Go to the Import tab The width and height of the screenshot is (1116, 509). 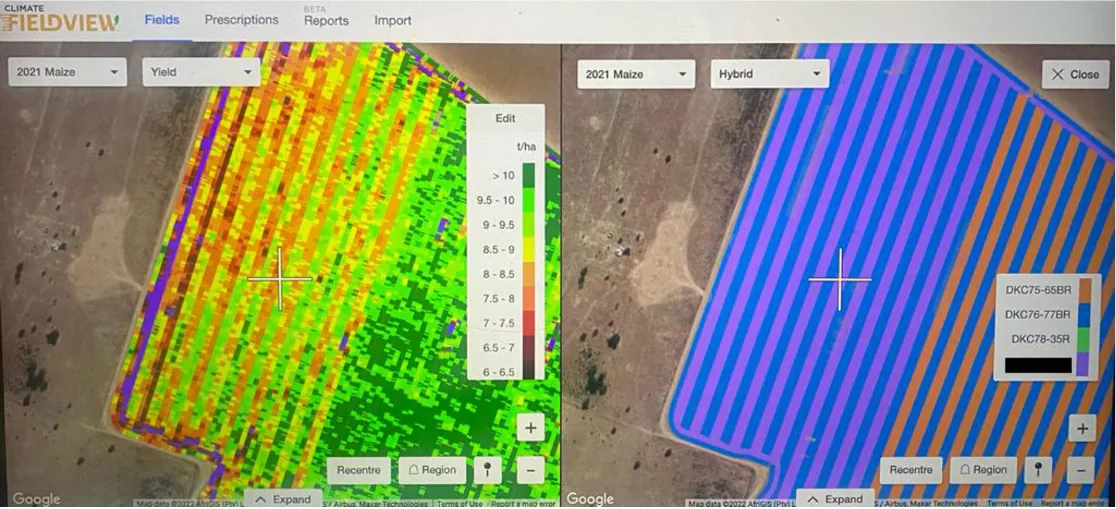coord(392,20)
